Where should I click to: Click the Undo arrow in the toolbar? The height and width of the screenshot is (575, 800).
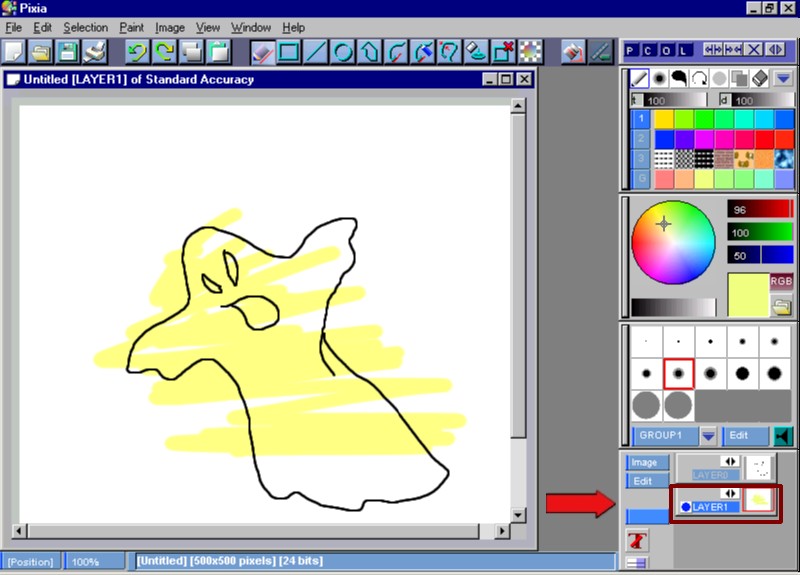(138, 51)
